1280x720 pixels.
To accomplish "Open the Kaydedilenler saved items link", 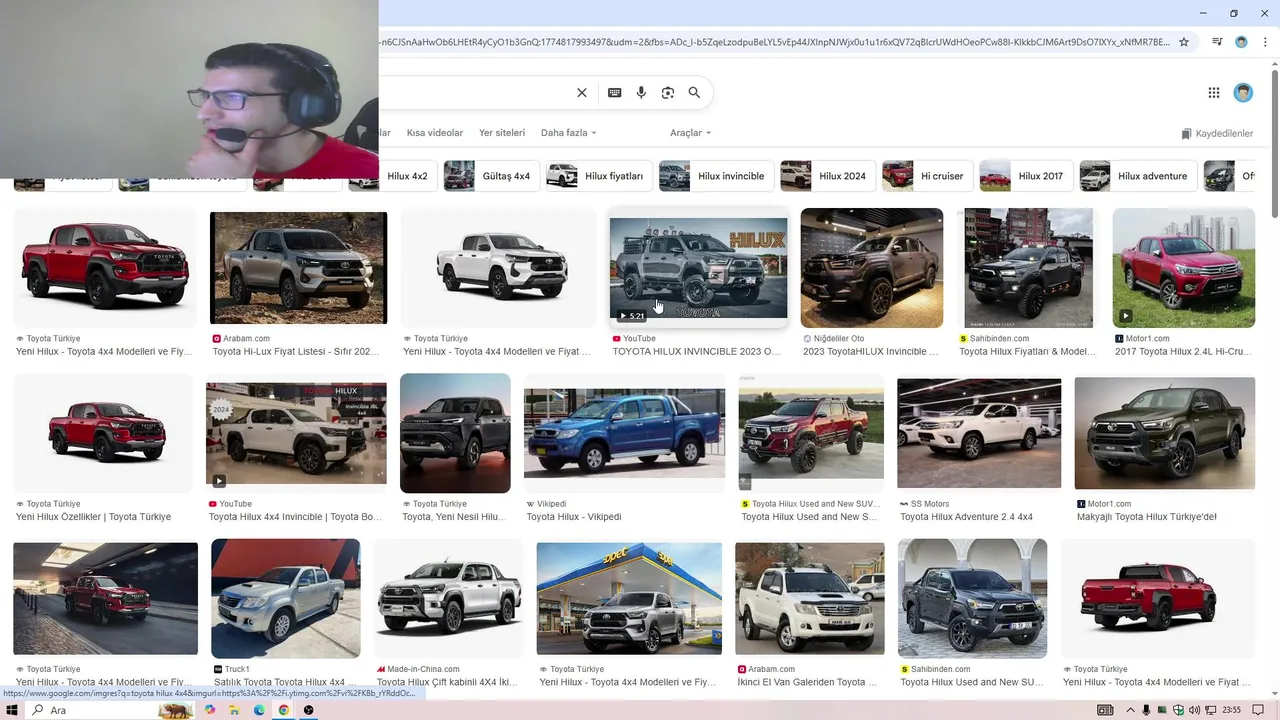I will pos(1217,133).
